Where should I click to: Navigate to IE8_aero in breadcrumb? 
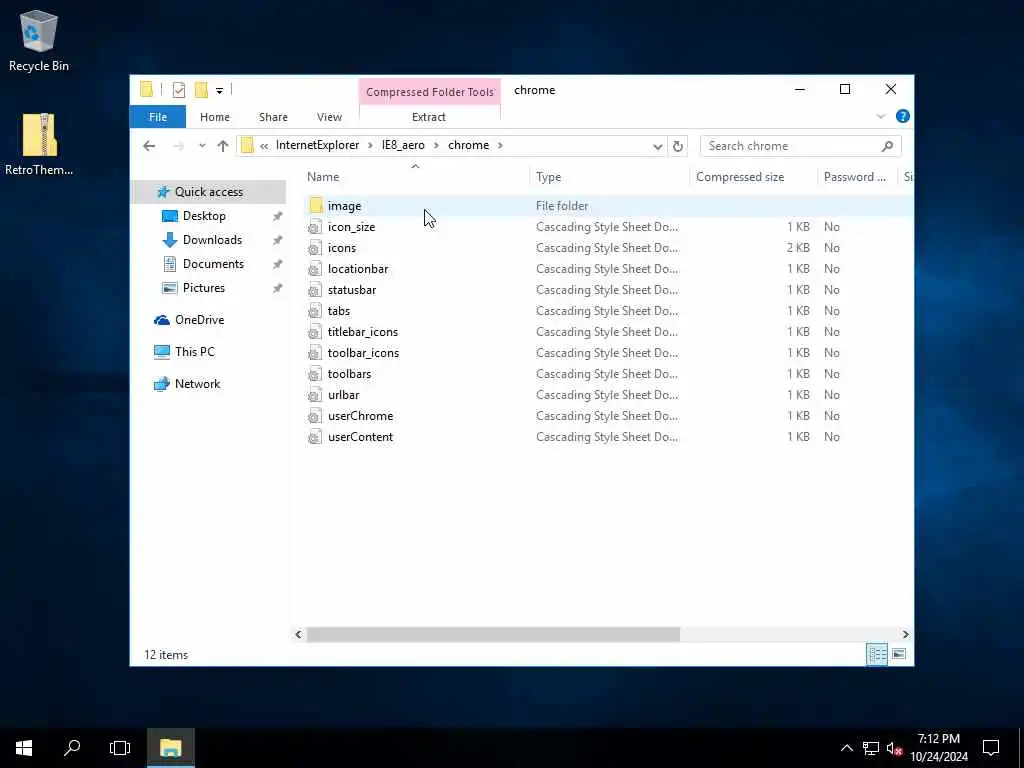(x=403, y=145)
